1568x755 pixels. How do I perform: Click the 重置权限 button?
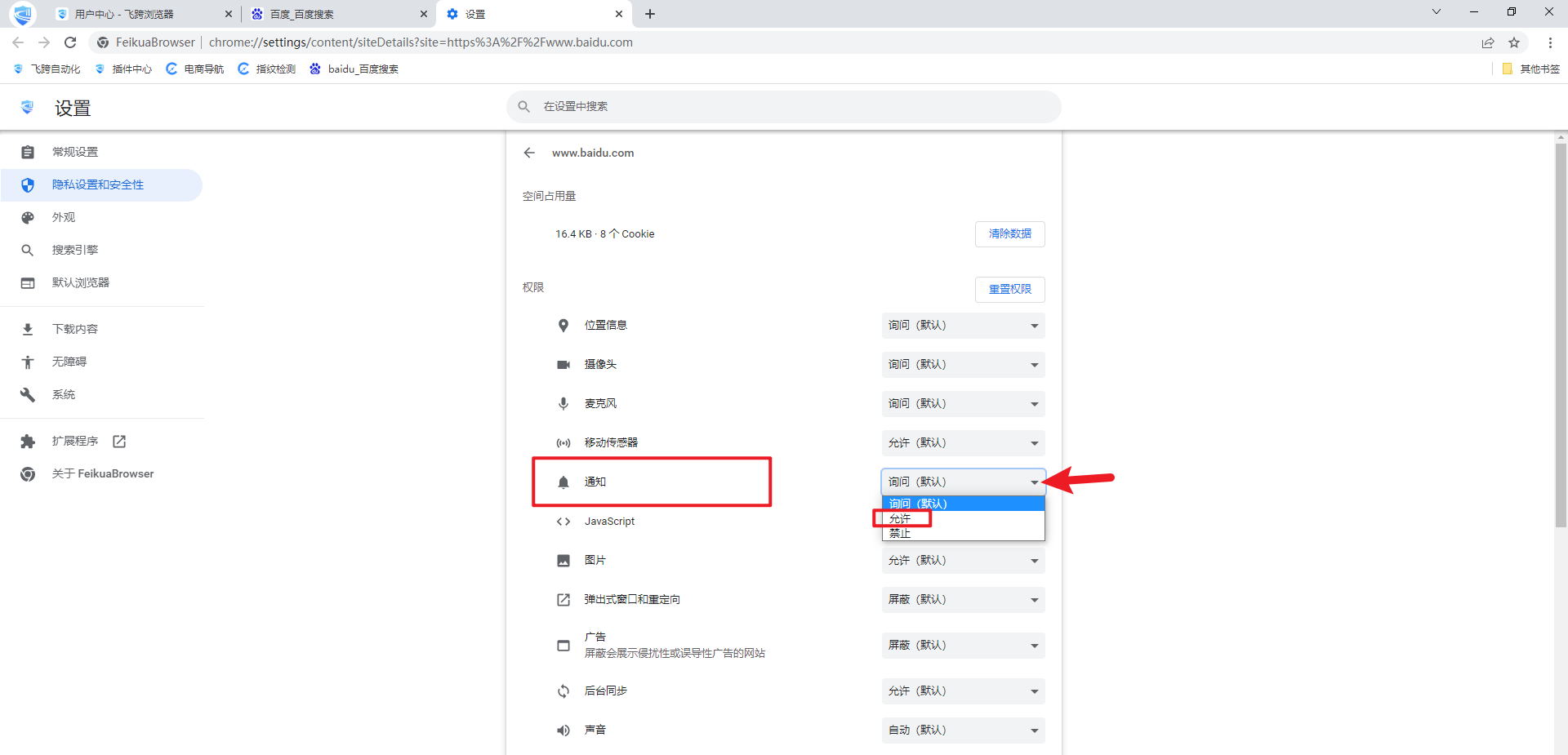pos(1010,290)
